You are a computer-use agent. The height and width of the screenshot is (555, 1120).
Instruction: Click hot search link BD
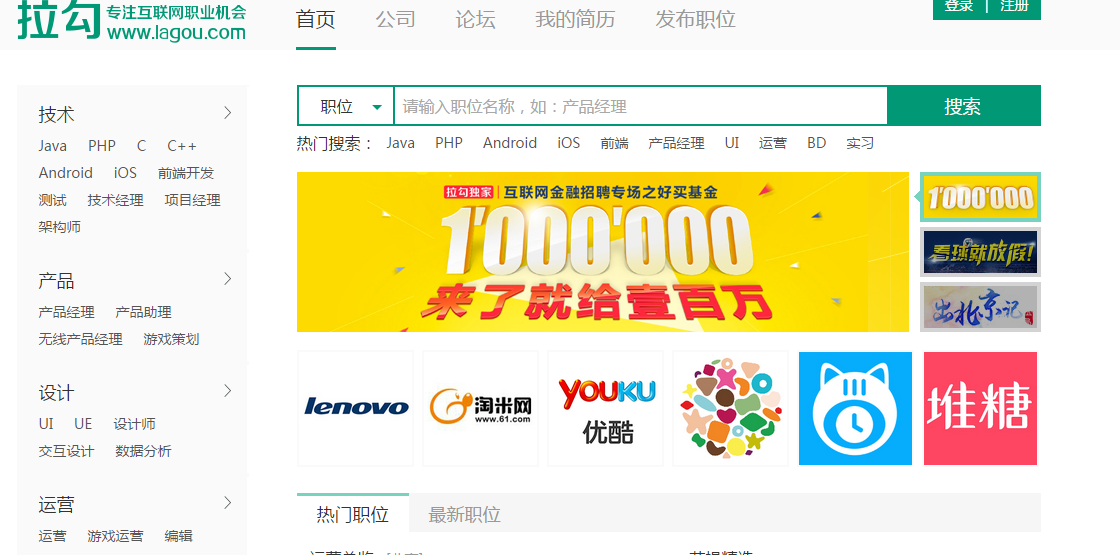816,143
